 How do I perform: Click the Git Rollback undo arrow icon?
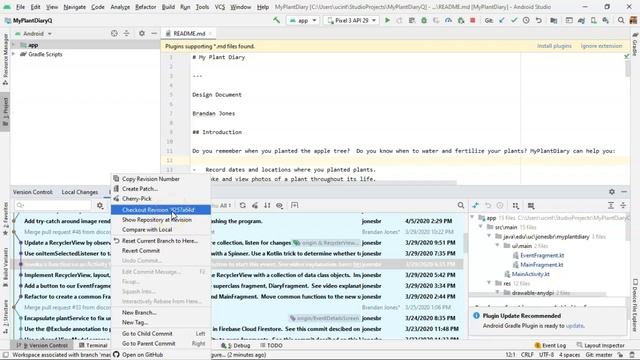(x=539, y=20)
